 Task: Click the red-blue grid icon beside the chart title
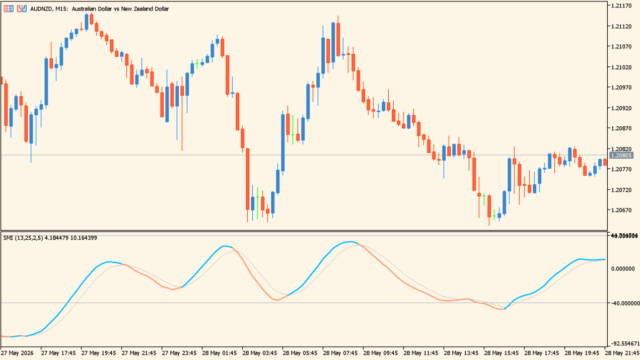click(x=9, y=9)
